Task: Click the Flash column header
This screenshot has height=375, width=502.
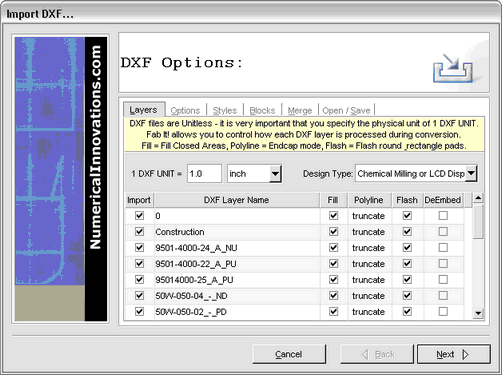Action: pyautogui.click(x=407, y=200)
